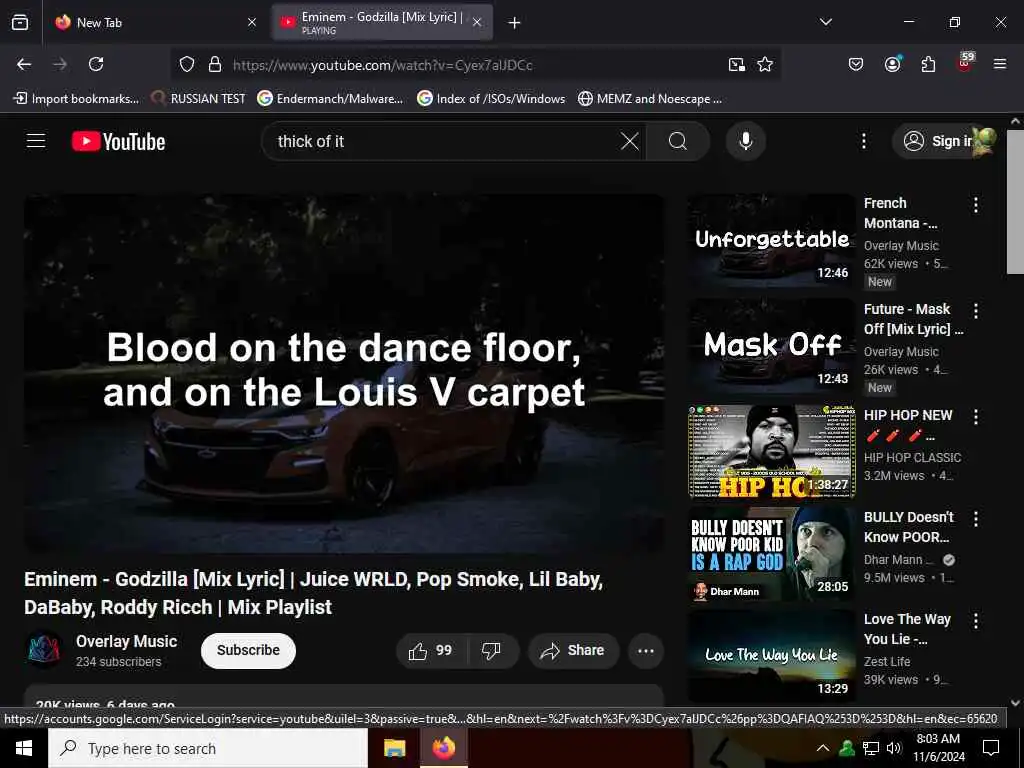Open Windows notification center
This screenshot has height=768, width=1024.
[991, 748]
